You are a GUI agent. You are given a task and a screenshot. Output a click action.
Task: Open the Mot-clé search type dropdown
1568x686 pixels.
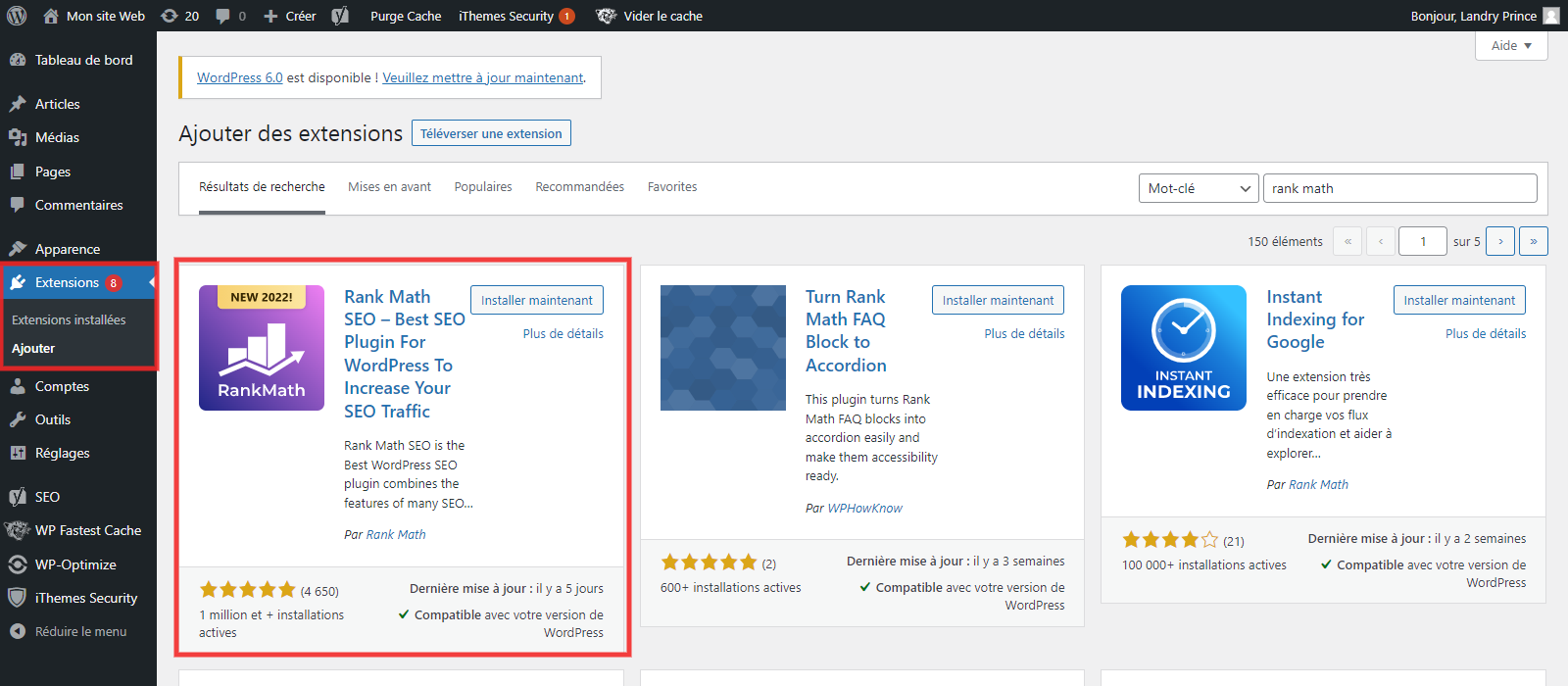(1199, 188)
